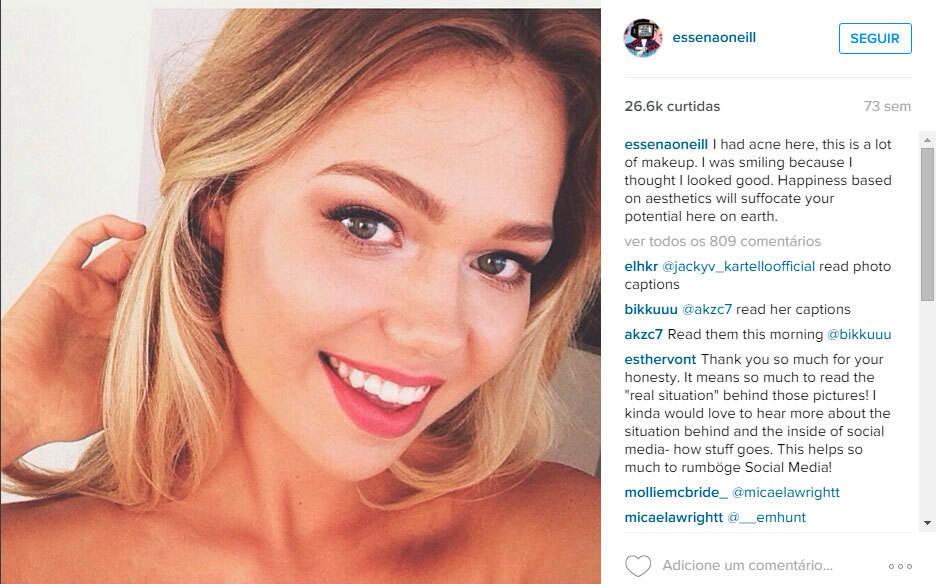Click the scrollbar down arrow

pyautogui.click(x=927, y=522)
